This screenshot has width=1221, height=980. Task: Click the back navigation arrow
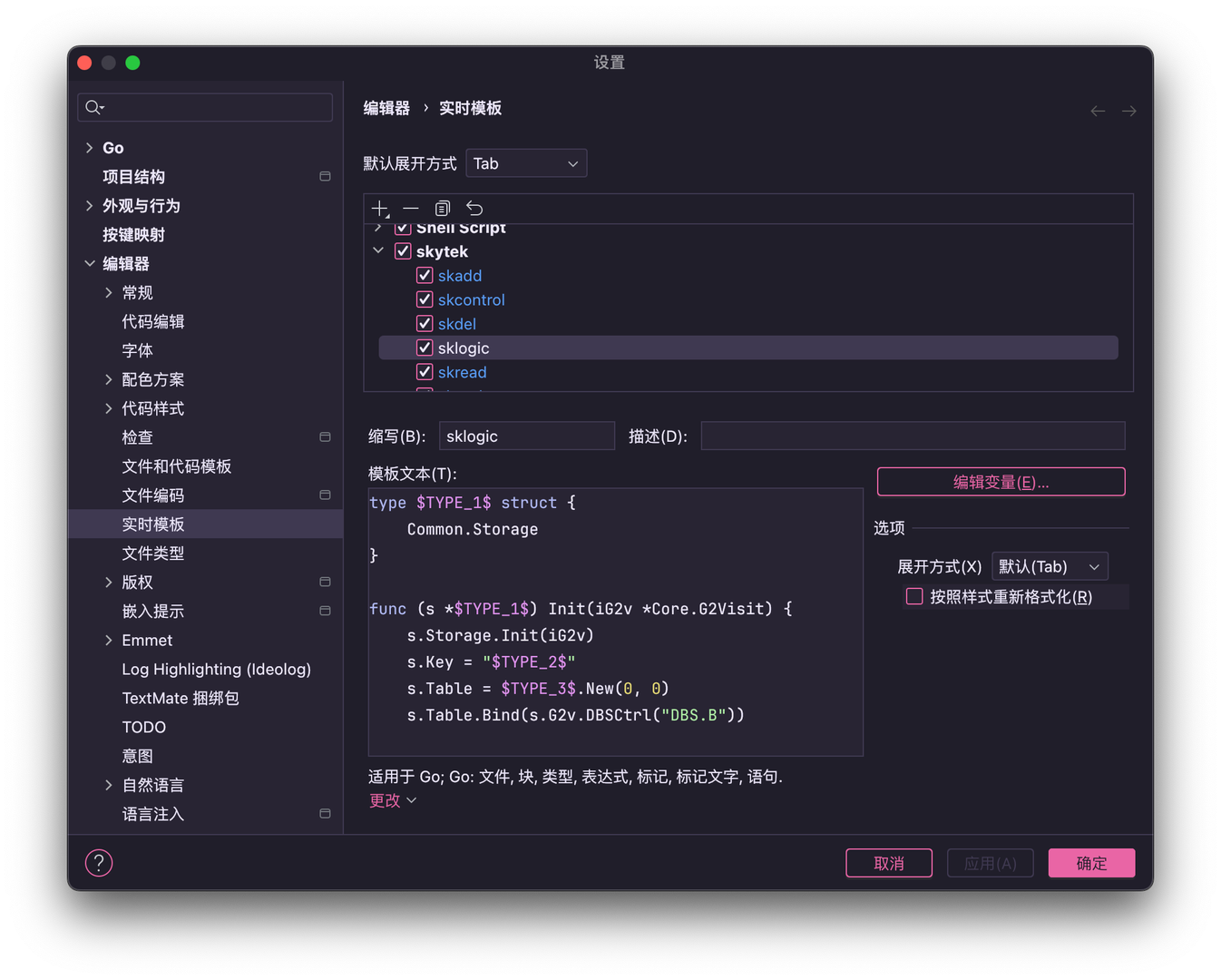coord(1098,111)
